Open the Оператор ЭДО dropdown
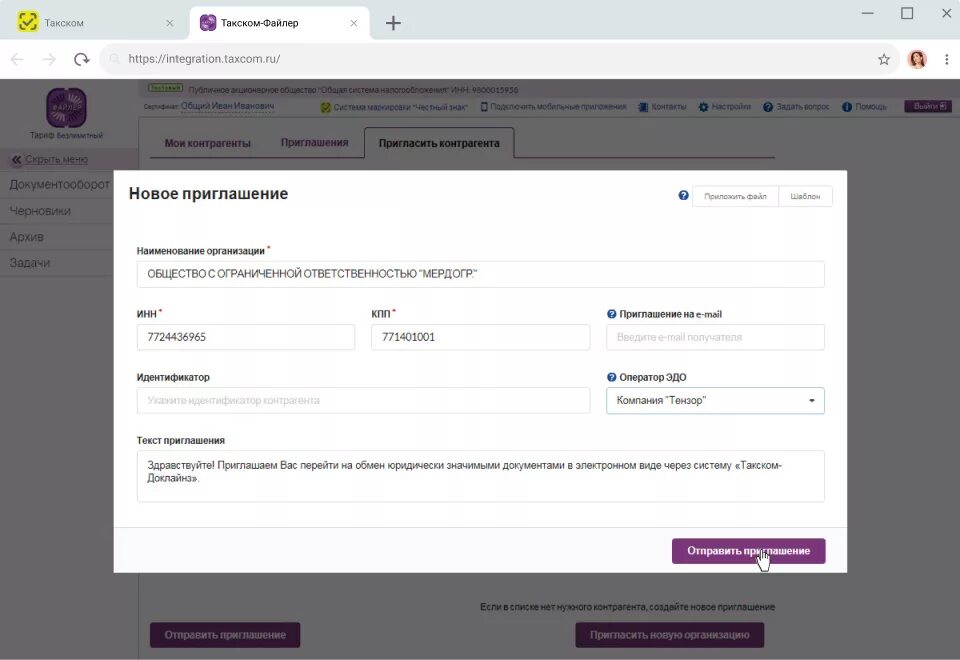 coord(715,400)
